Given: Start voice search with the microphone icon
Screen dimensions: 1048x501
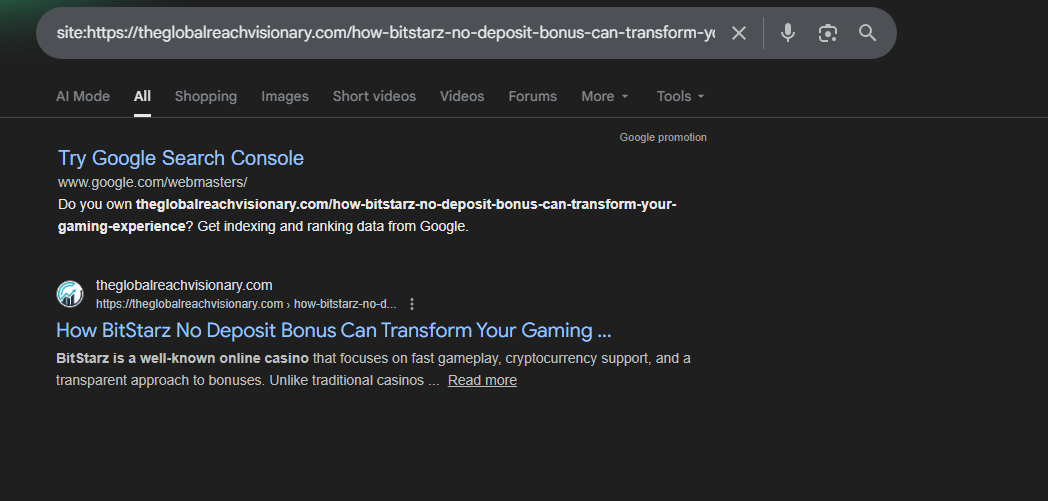Looking at the screenshot, I should pyautogui.click(x=788, y=33).
